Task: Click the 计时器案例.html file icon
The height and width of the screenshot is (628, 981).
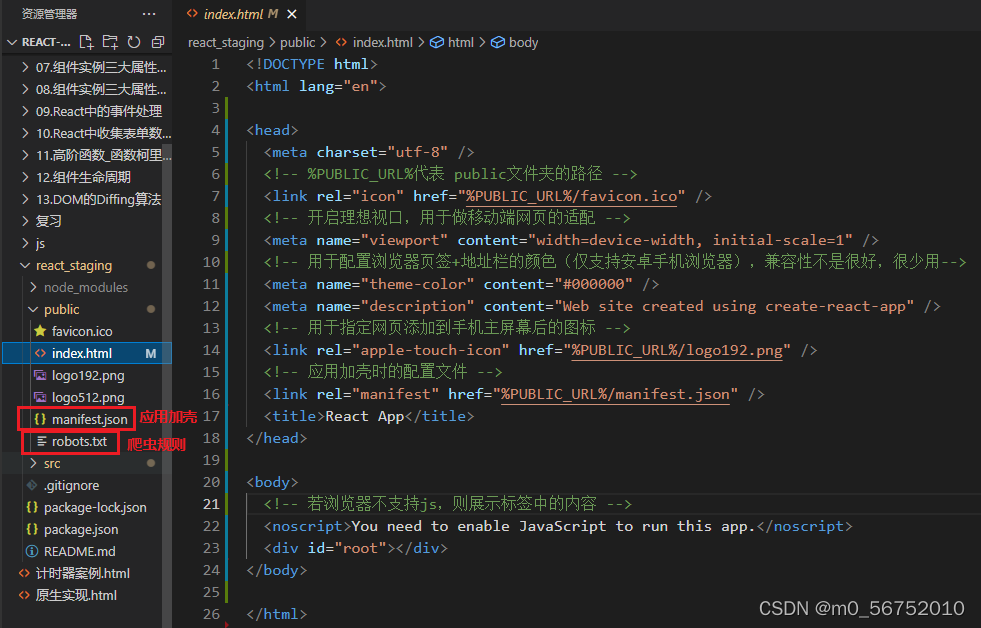Action: click(24, 573)
